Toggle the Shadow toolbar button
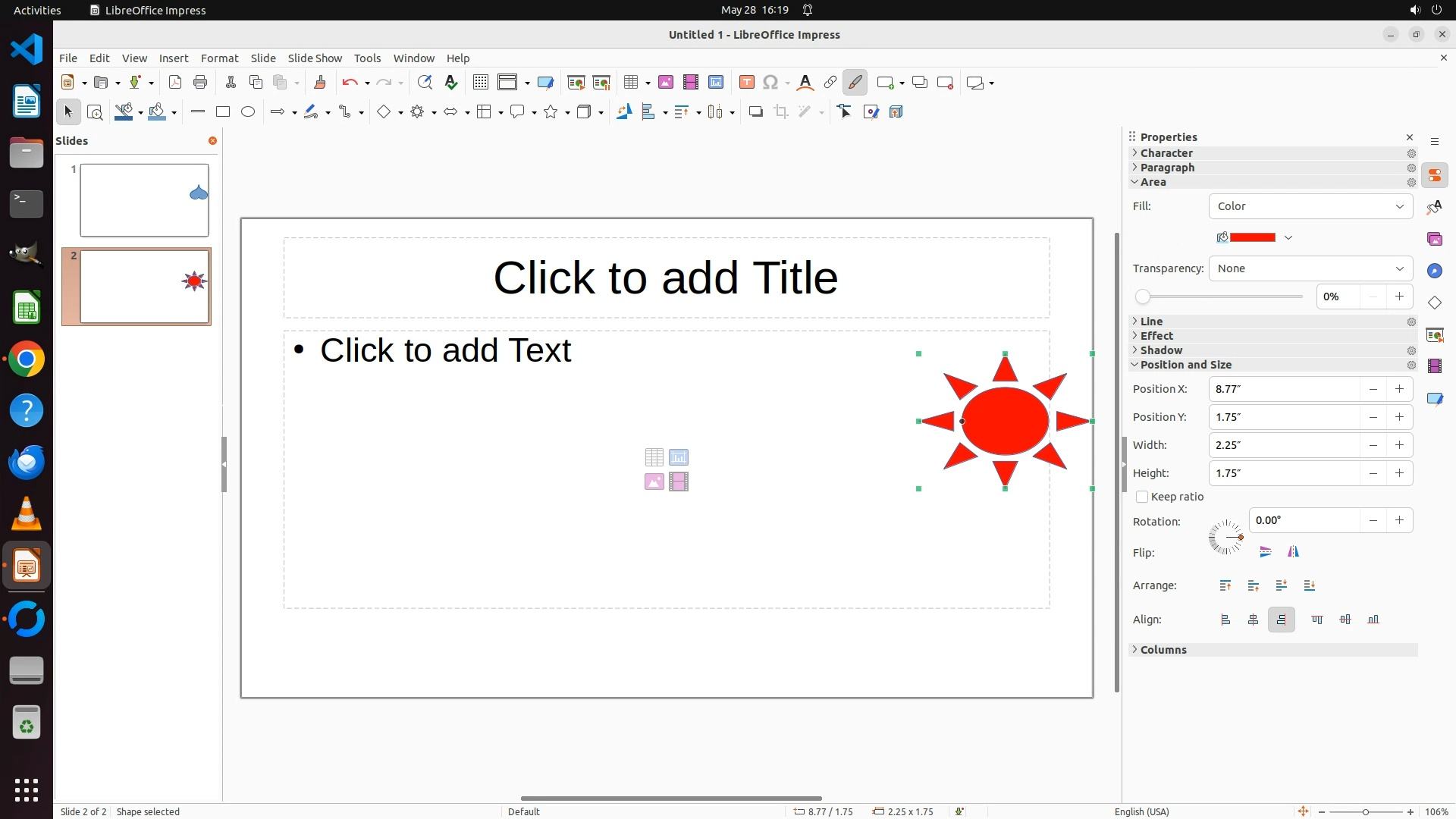 (755, 111)
